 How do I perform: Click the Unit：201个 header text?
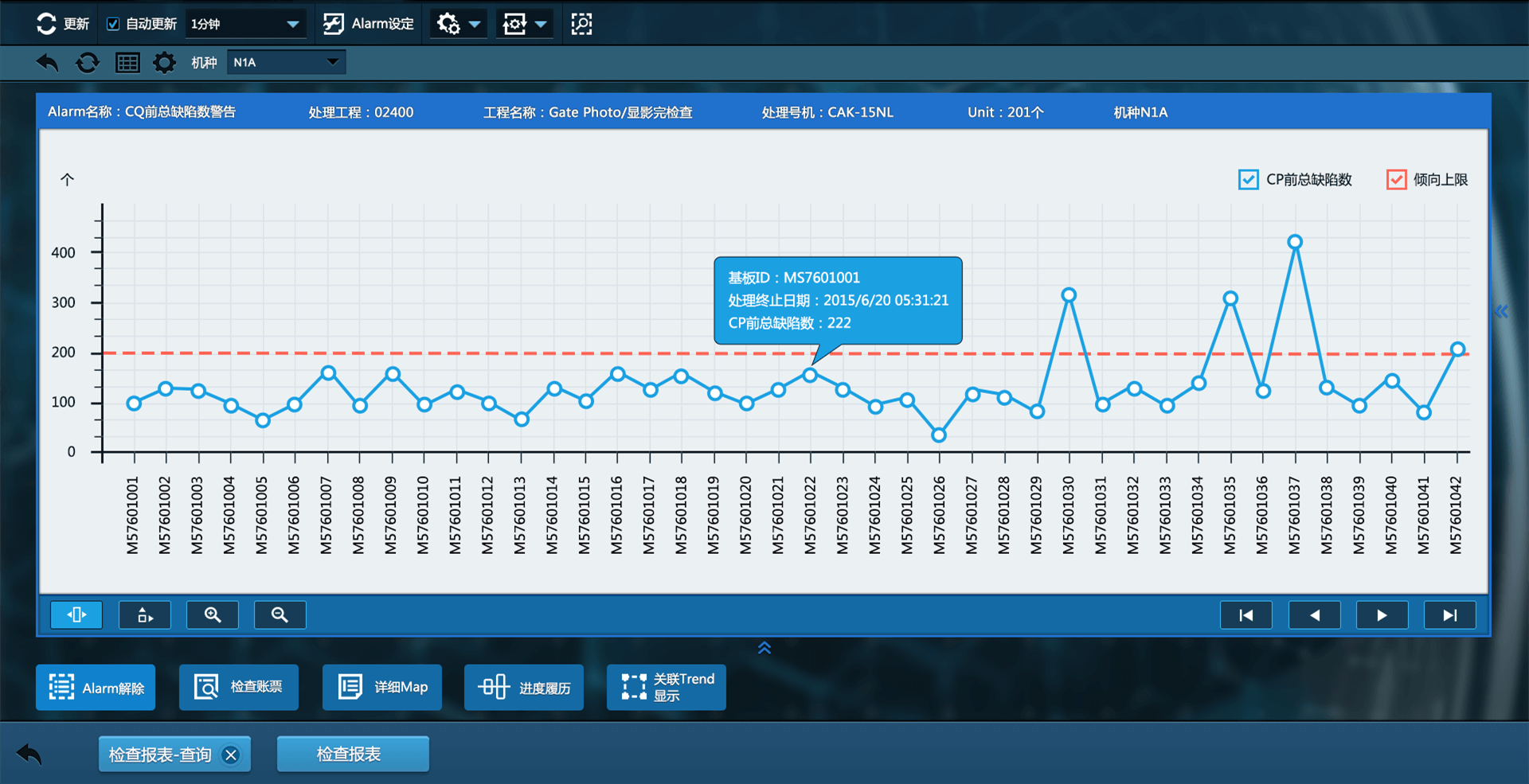[1005, 112]
